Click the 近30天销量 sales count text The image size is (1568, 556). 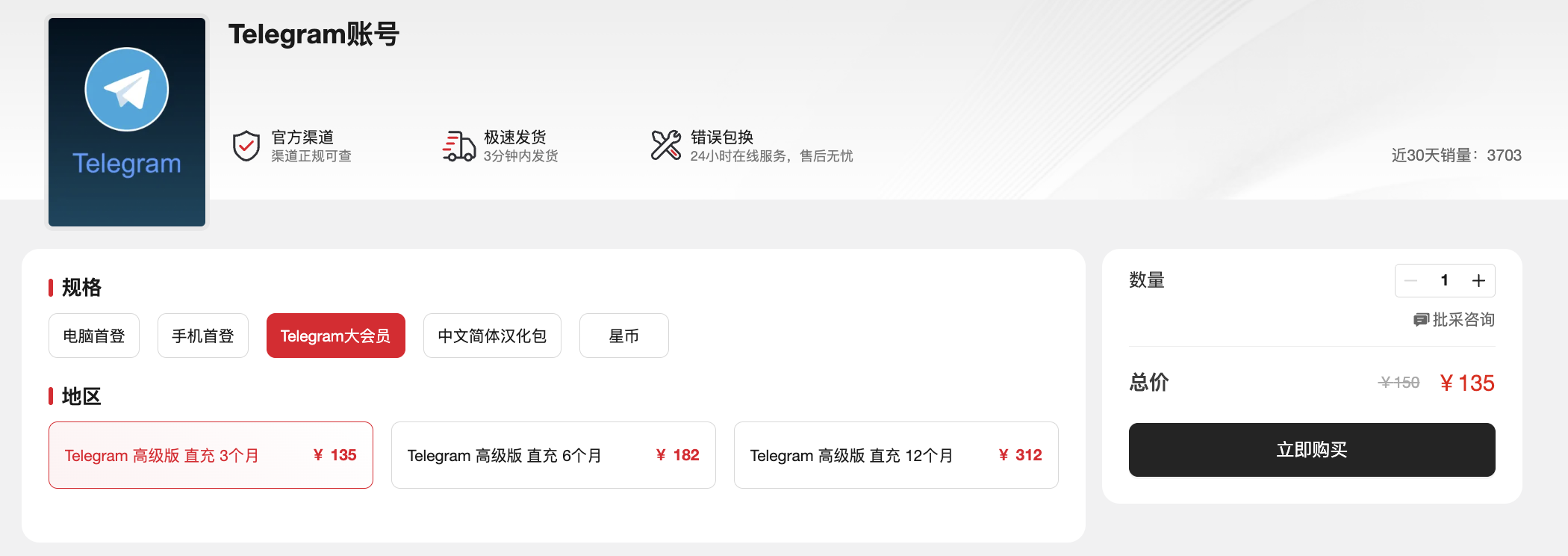tap(1457, 155)
